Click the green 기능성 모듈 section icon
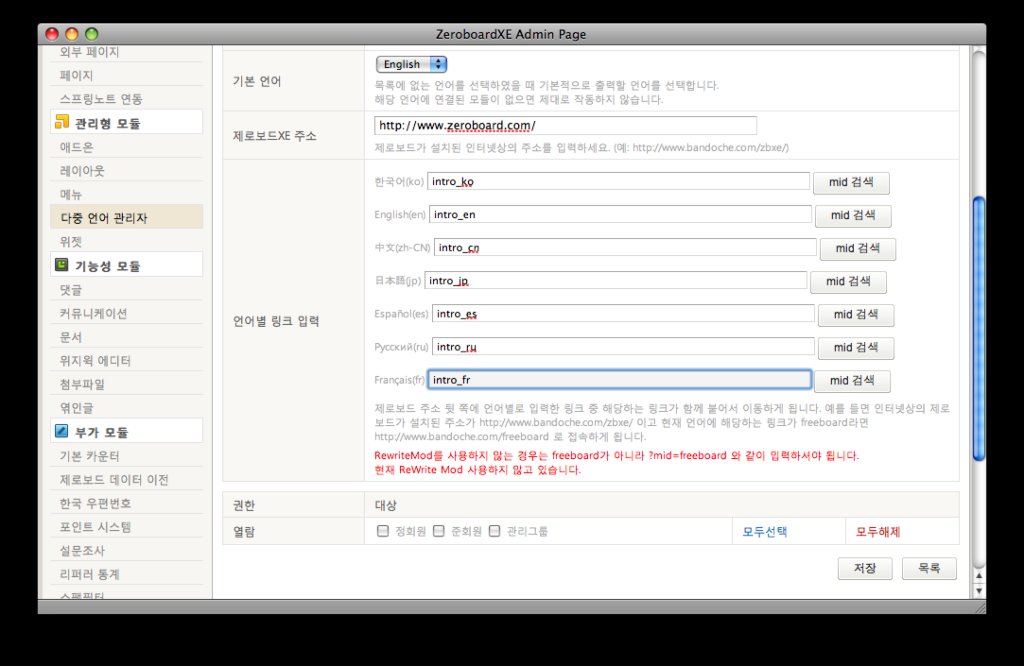 (62, 264)
